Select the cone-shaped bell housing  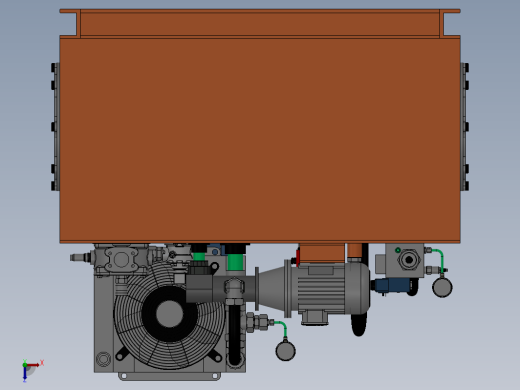pyautogui.click(x=272, y=288)
